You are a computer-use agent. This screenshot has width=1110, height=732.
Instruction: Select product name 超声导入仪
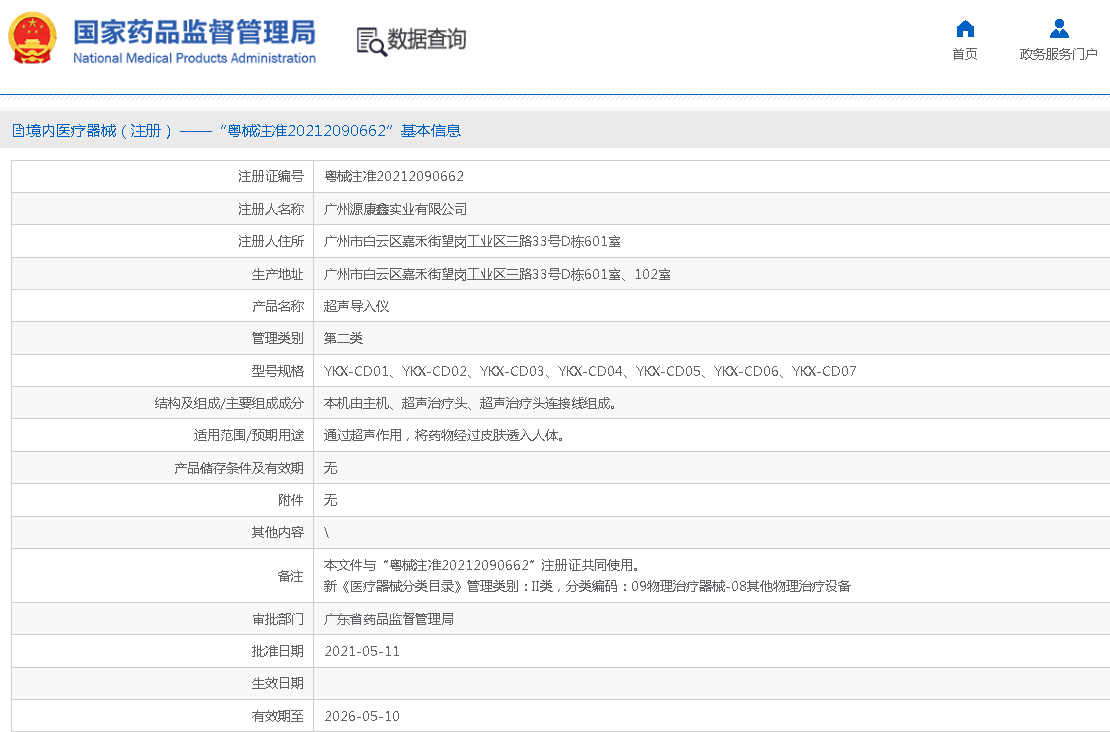(x=356, y=306)
